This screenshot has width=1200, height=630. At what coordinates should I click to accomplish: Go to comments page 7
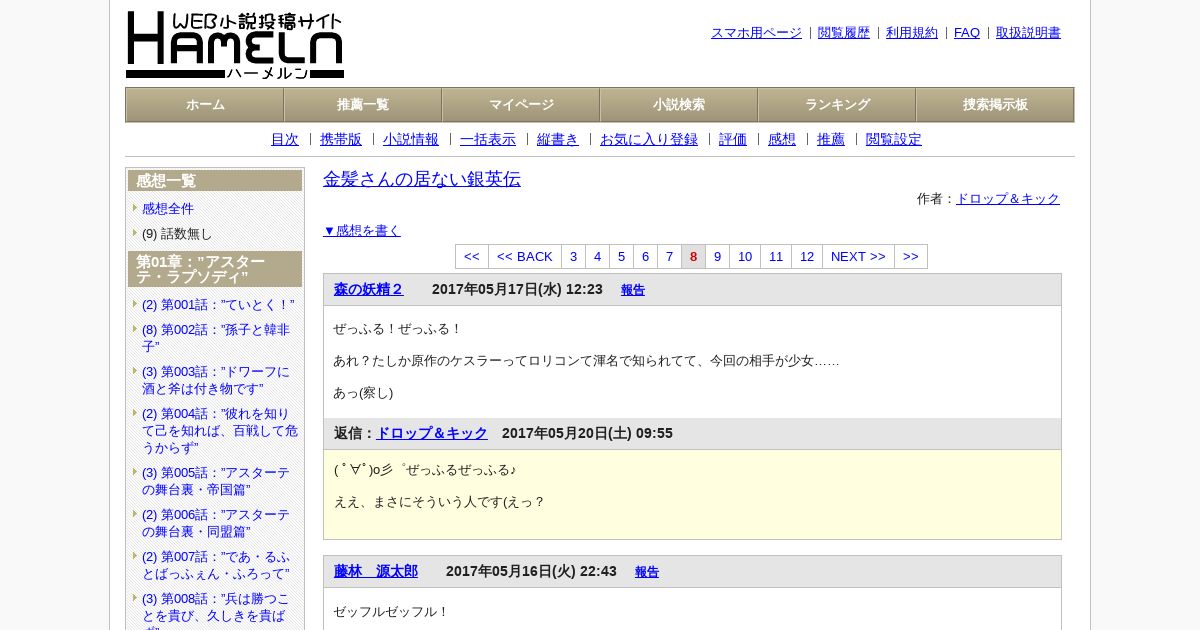(x=669, y=257)
